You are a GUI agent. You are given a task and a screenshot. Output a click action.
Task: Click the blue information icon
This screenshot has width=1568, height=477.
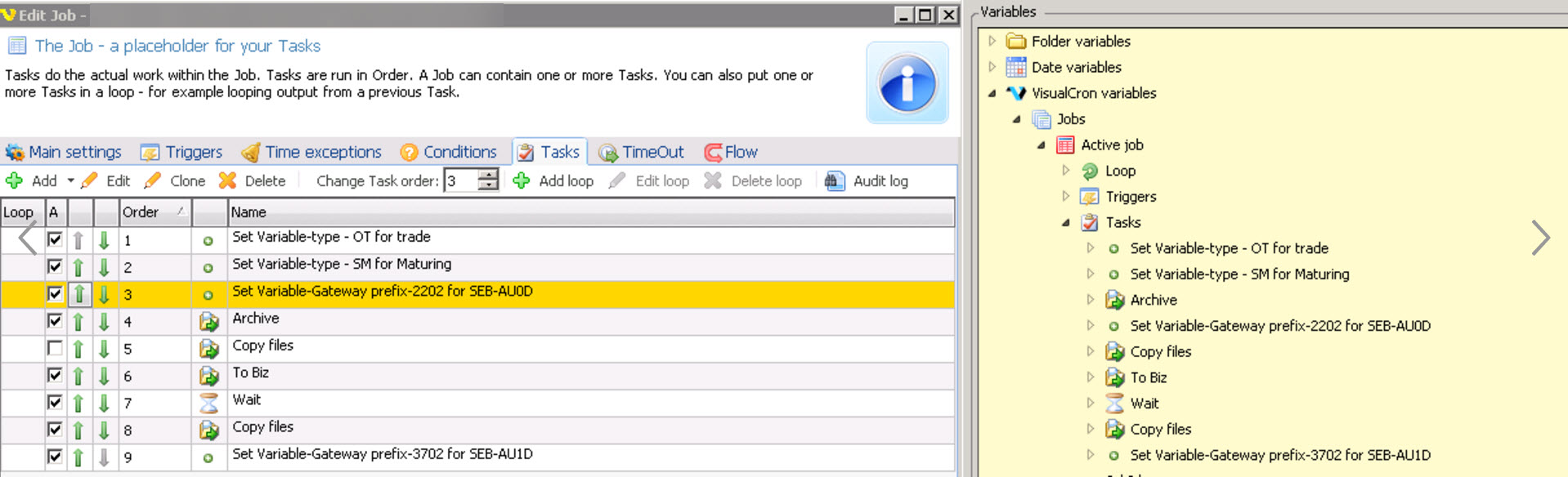(x=907, y=83)
